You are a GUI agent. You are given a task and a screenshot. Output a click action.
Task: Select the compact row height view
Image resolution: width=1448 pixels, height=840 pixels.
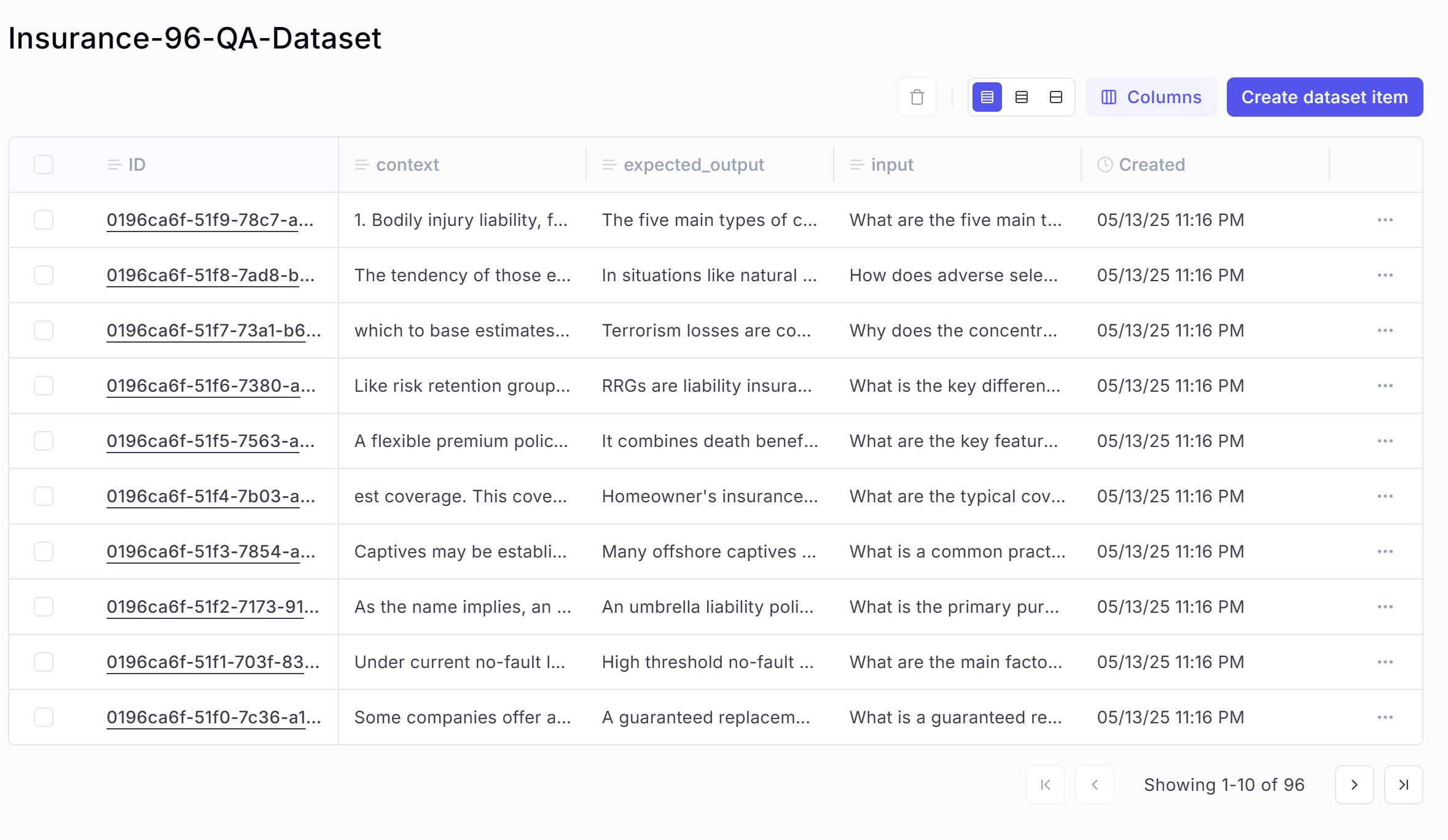tap(987, 97)
